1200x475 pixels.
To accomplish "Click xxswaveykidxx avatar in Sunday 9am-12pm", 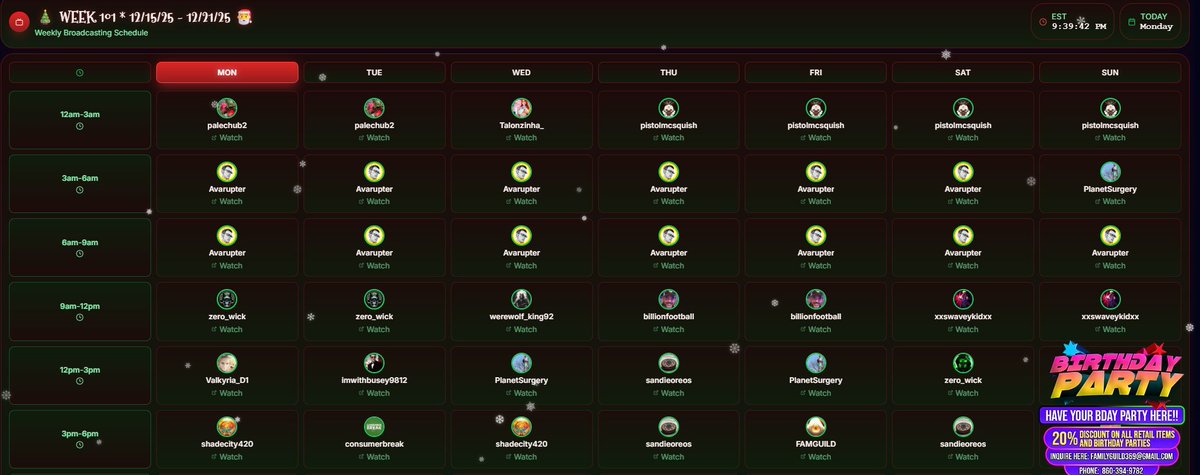I will click(x=1109, y=298).
